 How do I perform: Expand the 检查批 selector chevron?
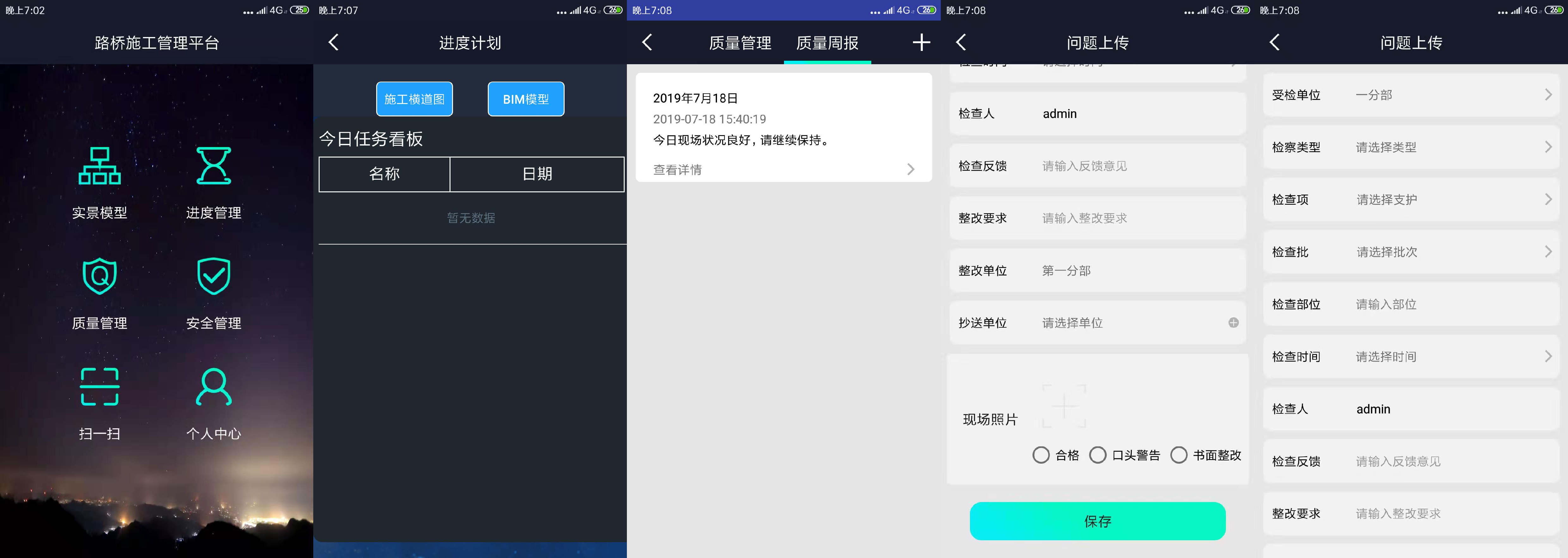[1548, 252]
